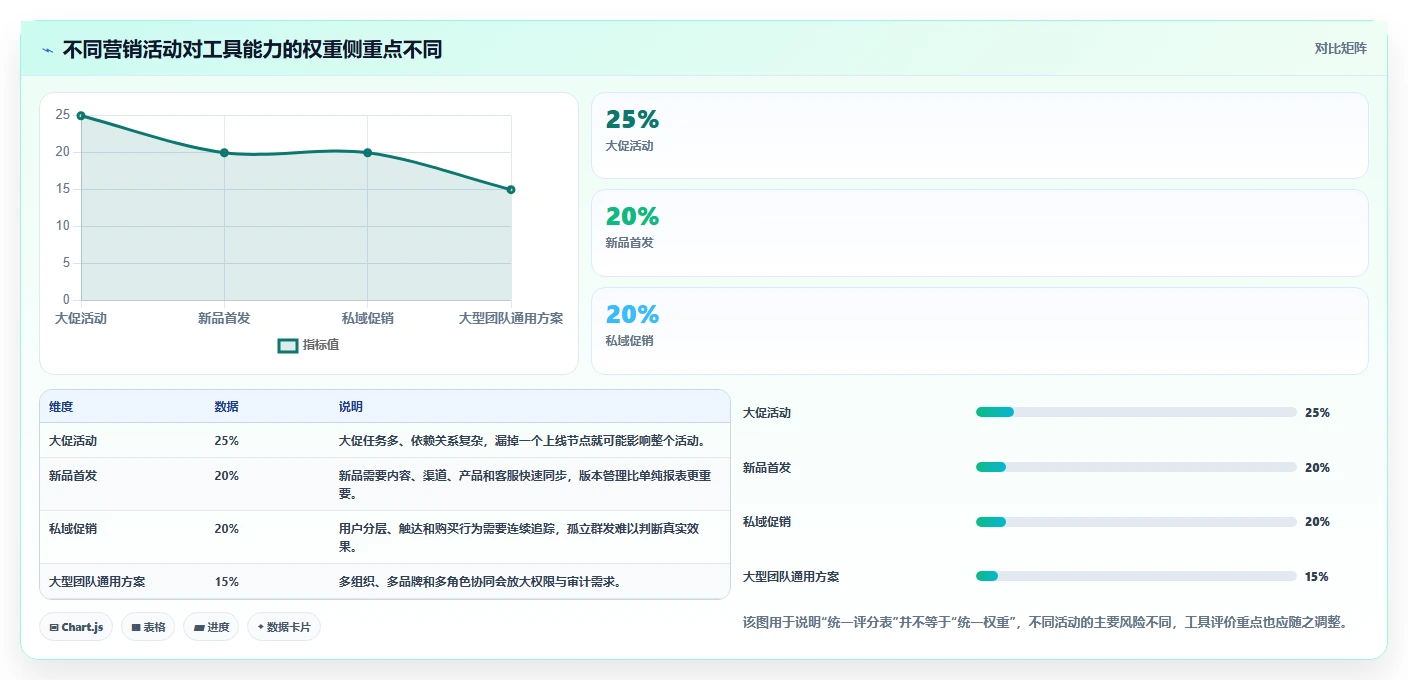Toggle the 指标值 legend color box

[x=288, y=345]
